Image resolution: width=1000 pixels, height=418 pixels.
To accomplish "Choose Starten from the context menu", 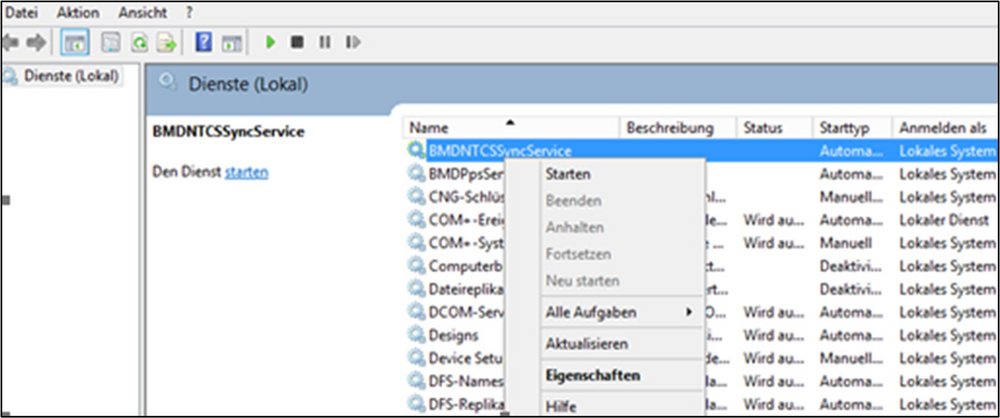I will pos(567,174).
